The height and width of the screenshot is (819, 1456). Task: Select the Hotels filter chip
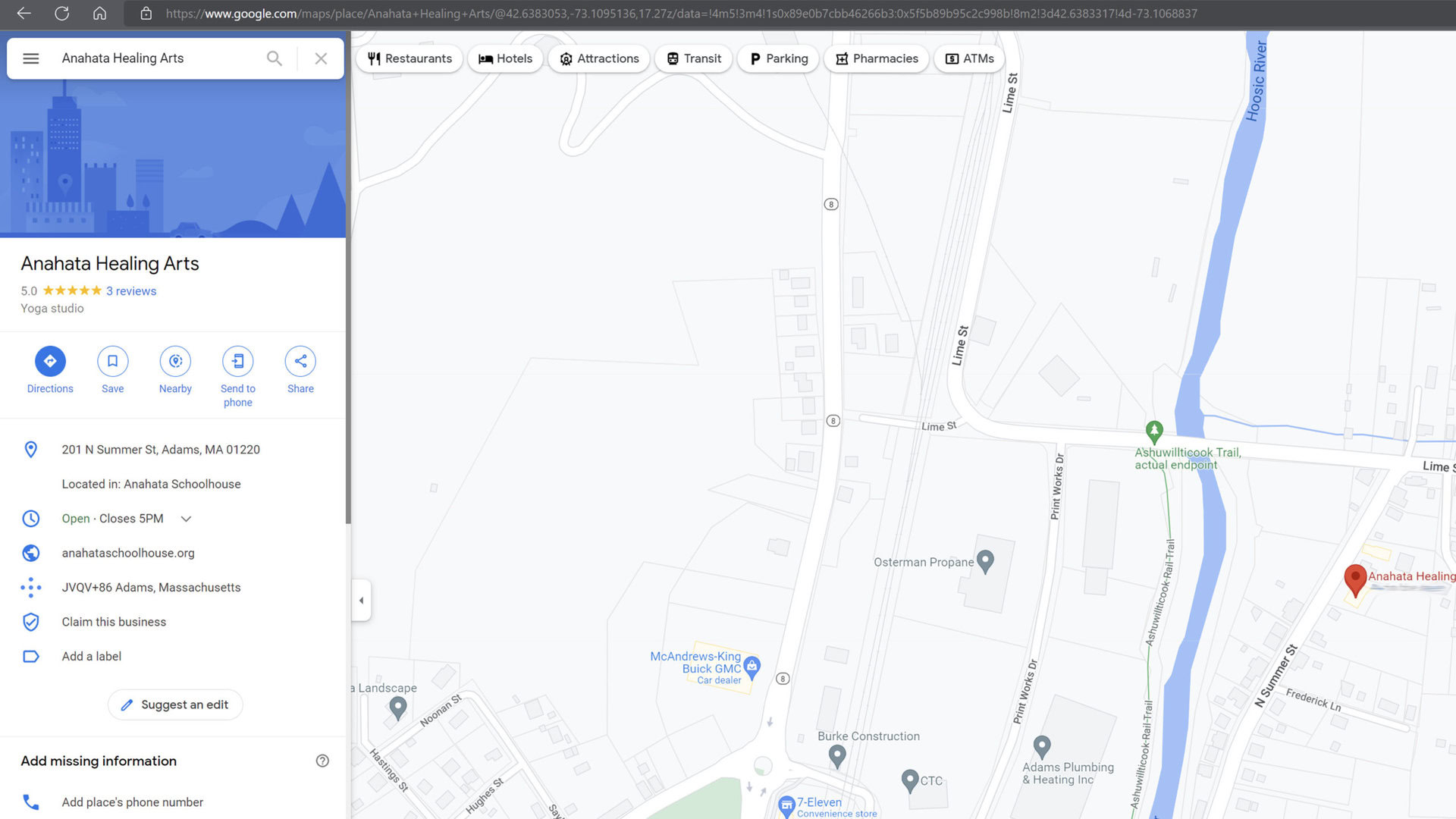point(505,58)
